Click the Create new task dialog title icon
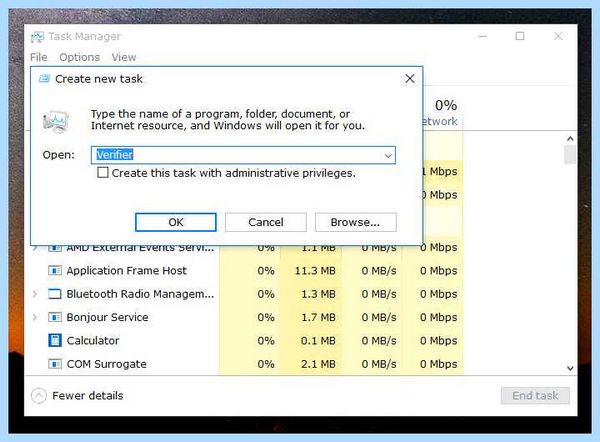The image size is (600, 442). tap(44, 79)
